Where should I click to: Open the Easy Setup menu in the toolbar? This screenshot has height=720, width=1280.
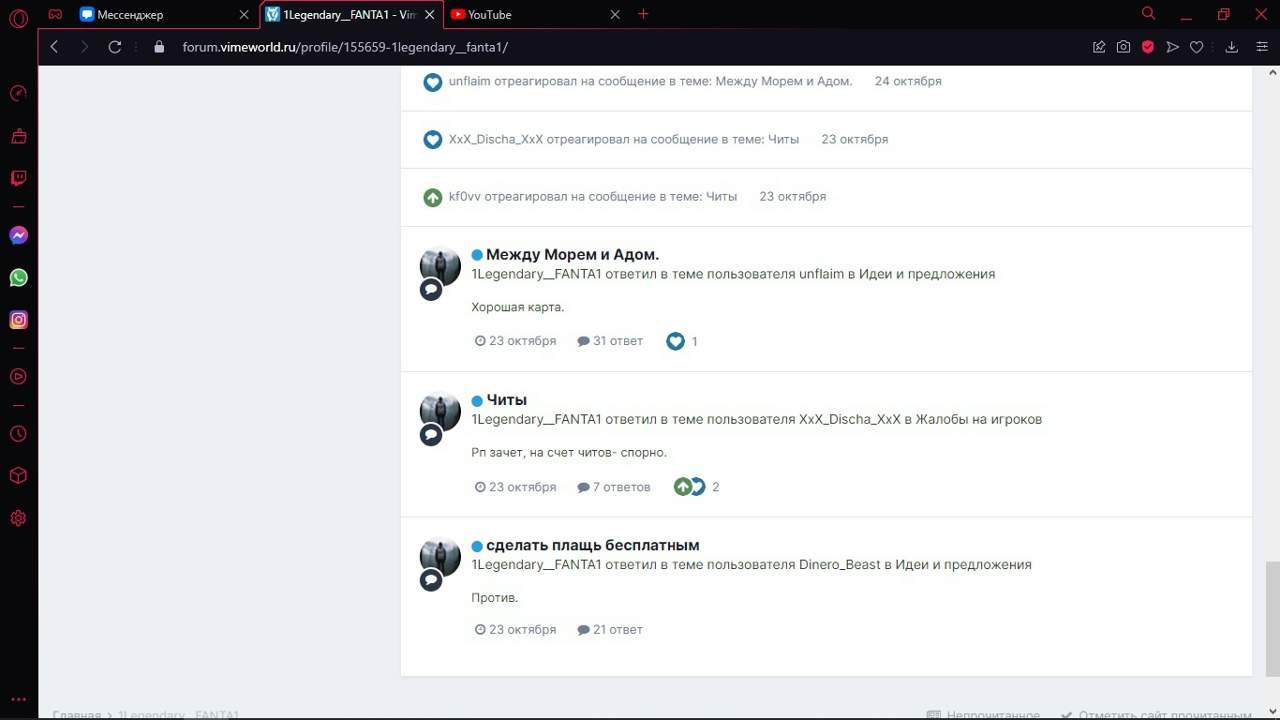pyautogui.click(x=1261, y=47)
